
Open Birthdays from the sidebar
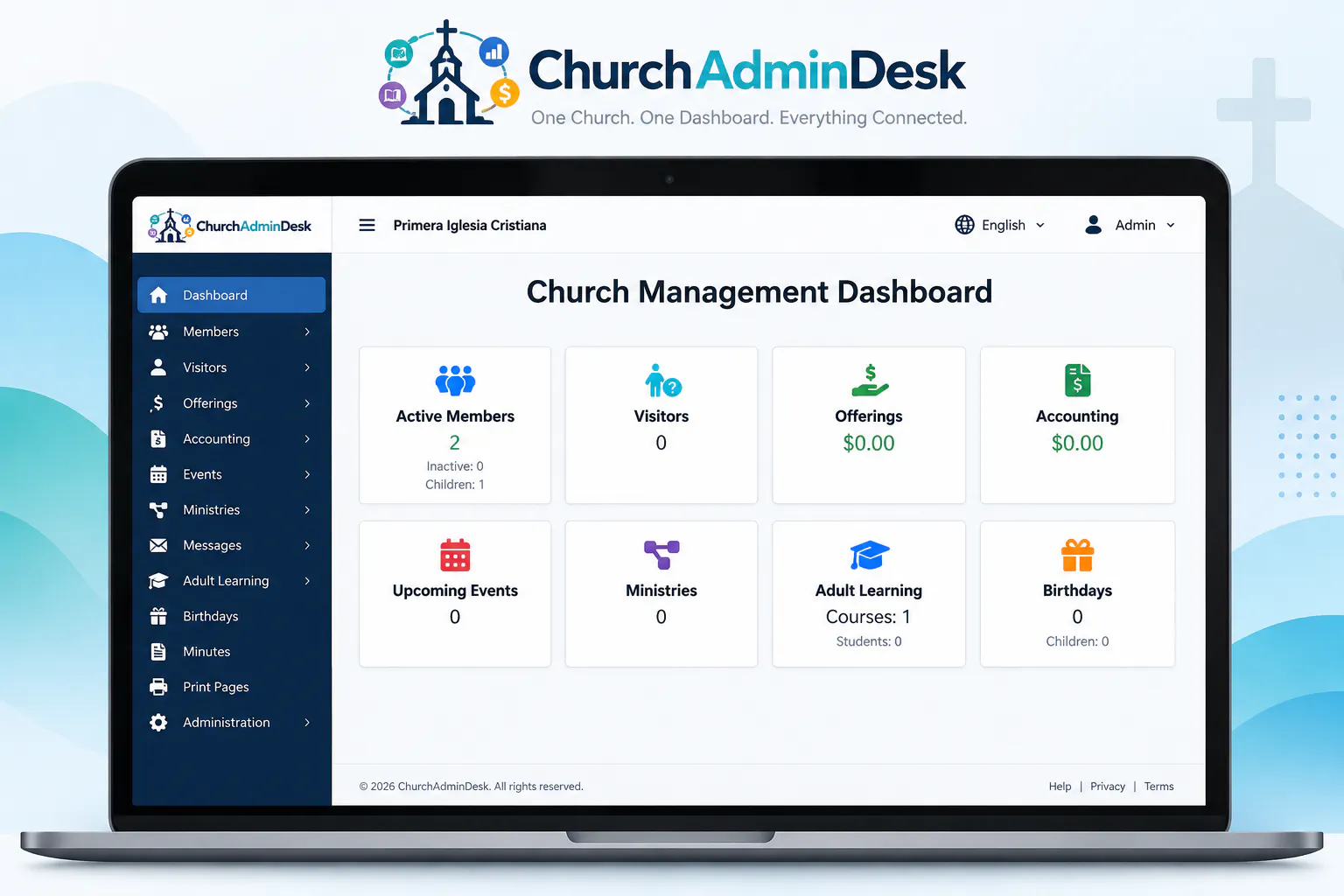coord(231,616)
